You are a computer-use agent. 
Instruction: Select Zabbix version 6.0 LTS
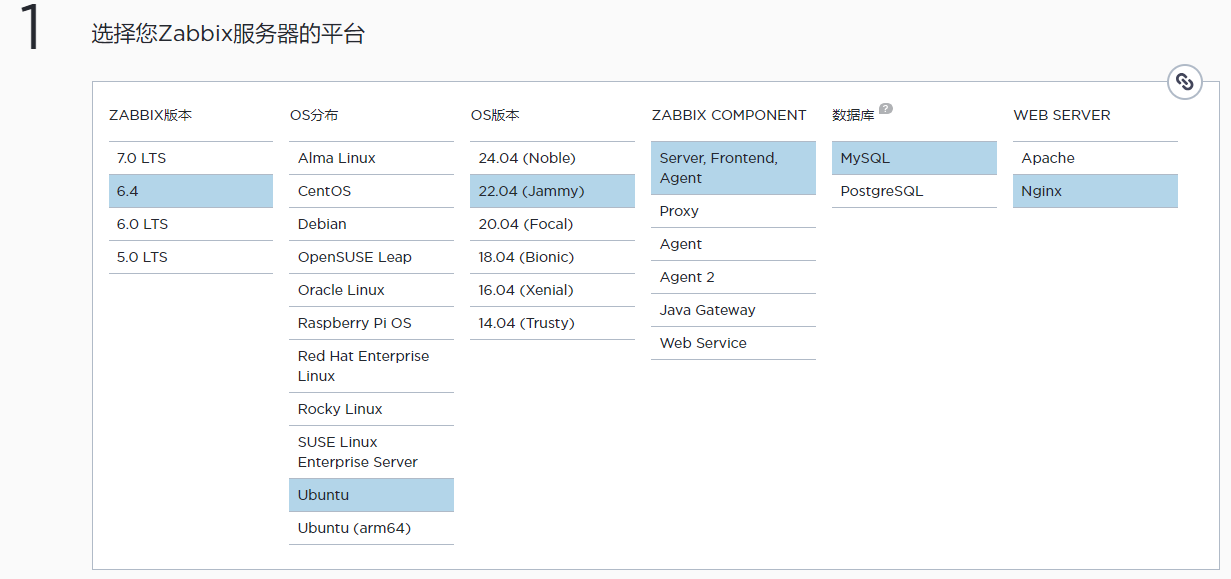point(191,224)
